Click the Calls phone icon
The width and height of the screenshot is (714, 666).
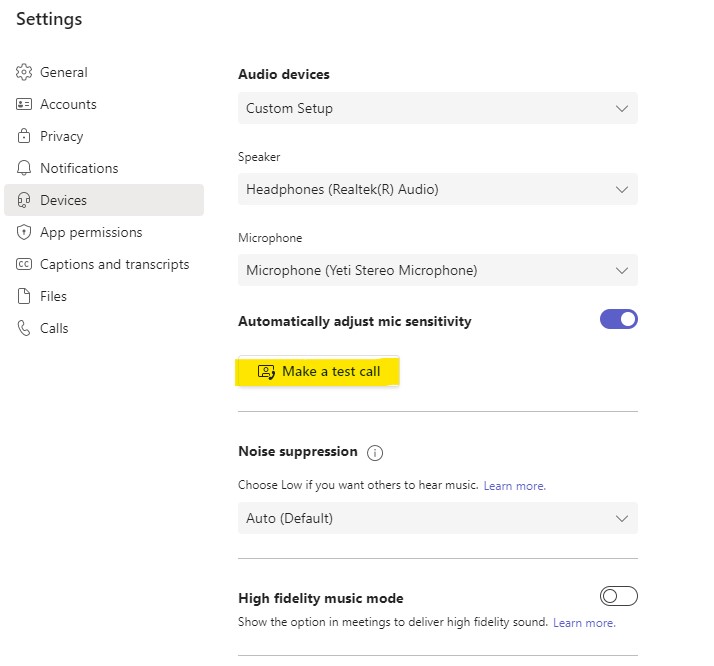(x=24, y=328)
